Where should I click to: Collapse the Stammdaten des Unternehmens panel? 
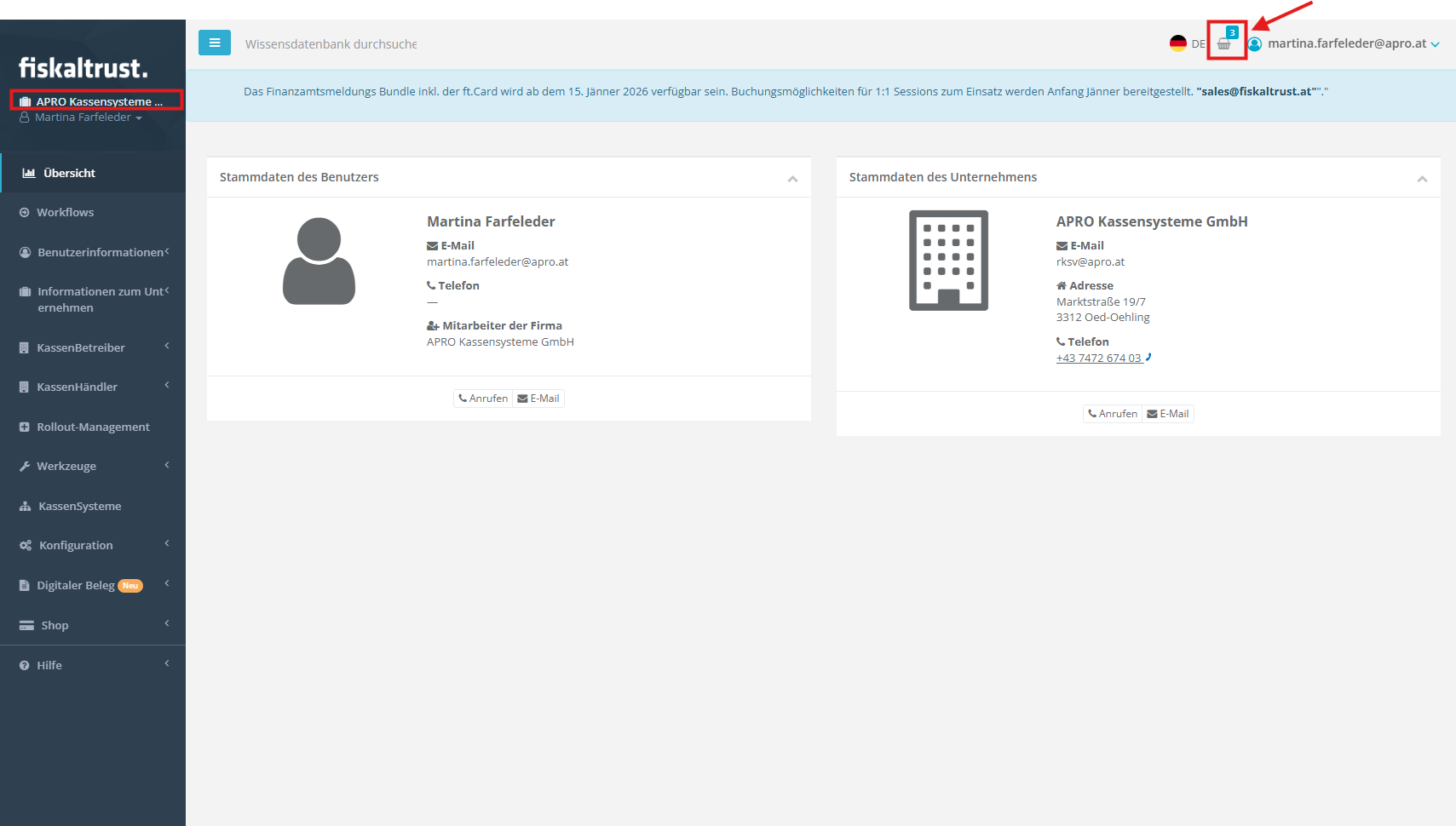[x=1422, y=179]
